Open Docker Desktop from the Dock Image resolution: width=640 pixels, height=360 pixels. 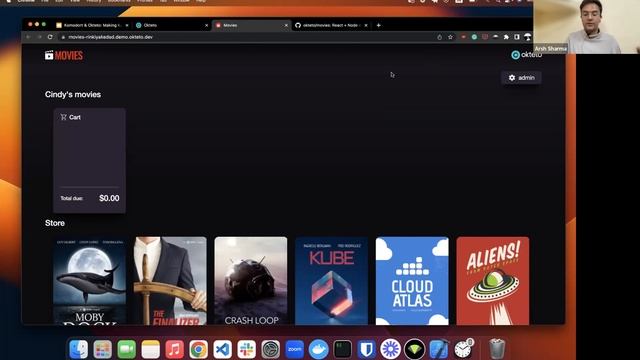[x=319, y=349]
